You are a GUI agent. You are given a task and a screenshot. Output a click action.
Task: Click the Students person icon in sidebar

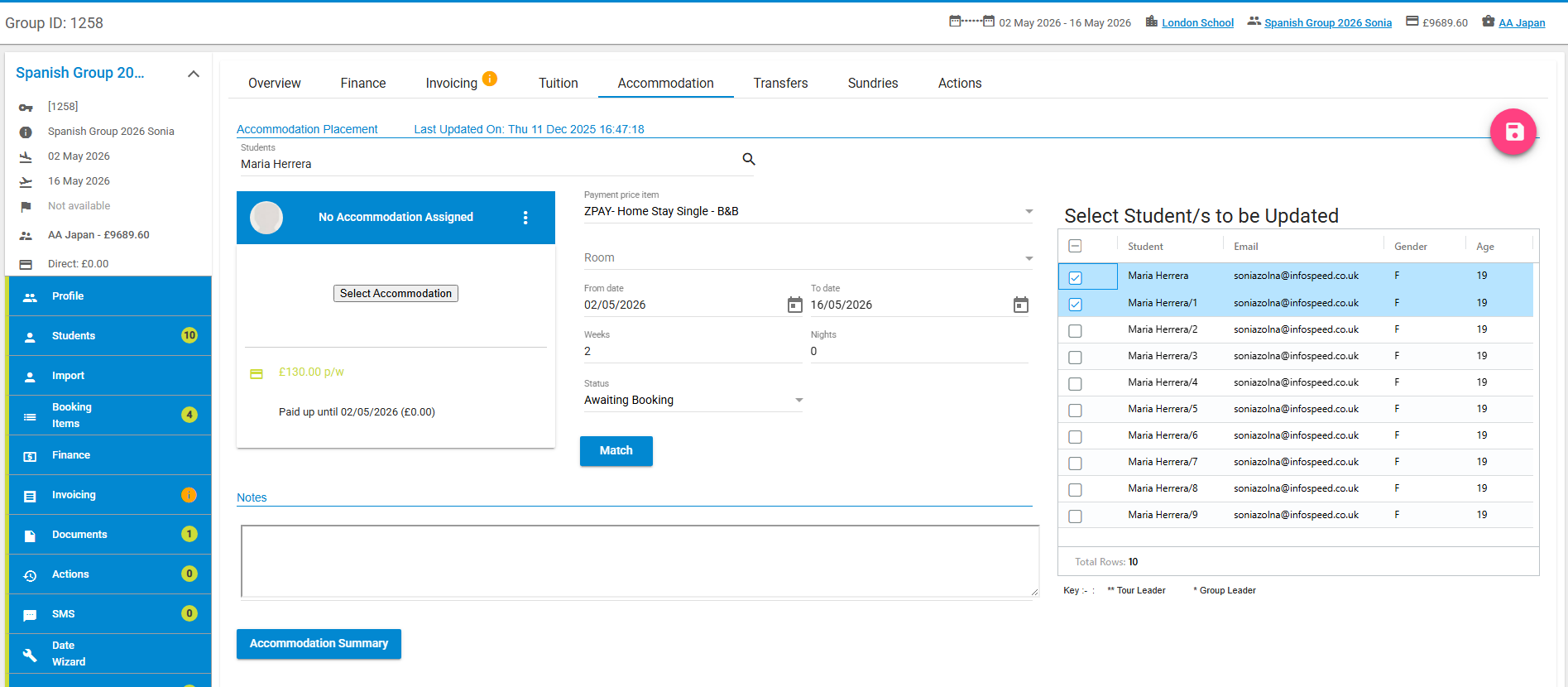coord(30,337)
